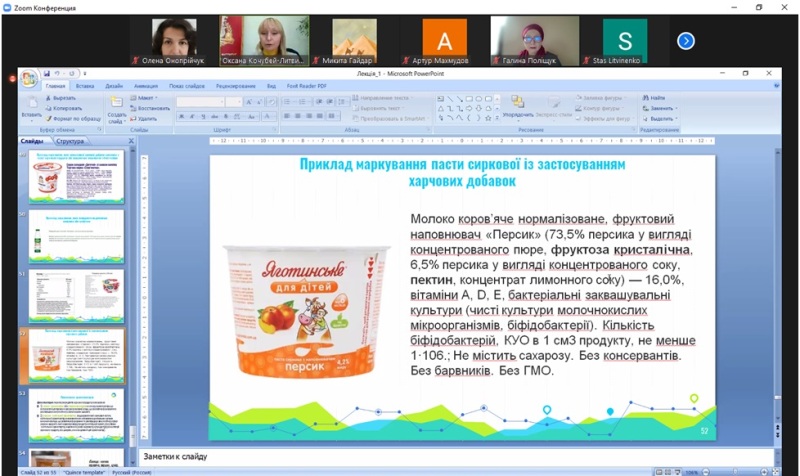Viewport: 800px width, 476px height.
Task: Click the zoom slider in status bar
Action: [x=735, y=472]
